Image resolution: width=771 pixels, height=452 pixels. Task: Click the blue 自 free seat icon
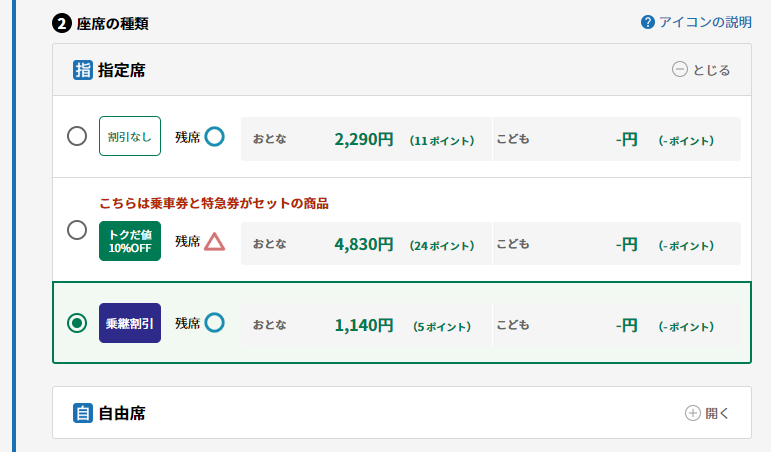pos(83,413)
